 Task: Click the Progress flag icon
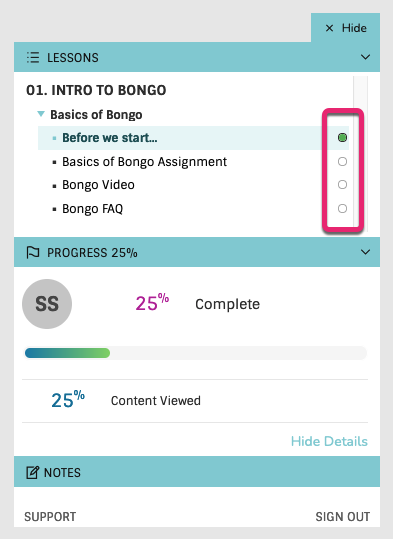[33, 253]
